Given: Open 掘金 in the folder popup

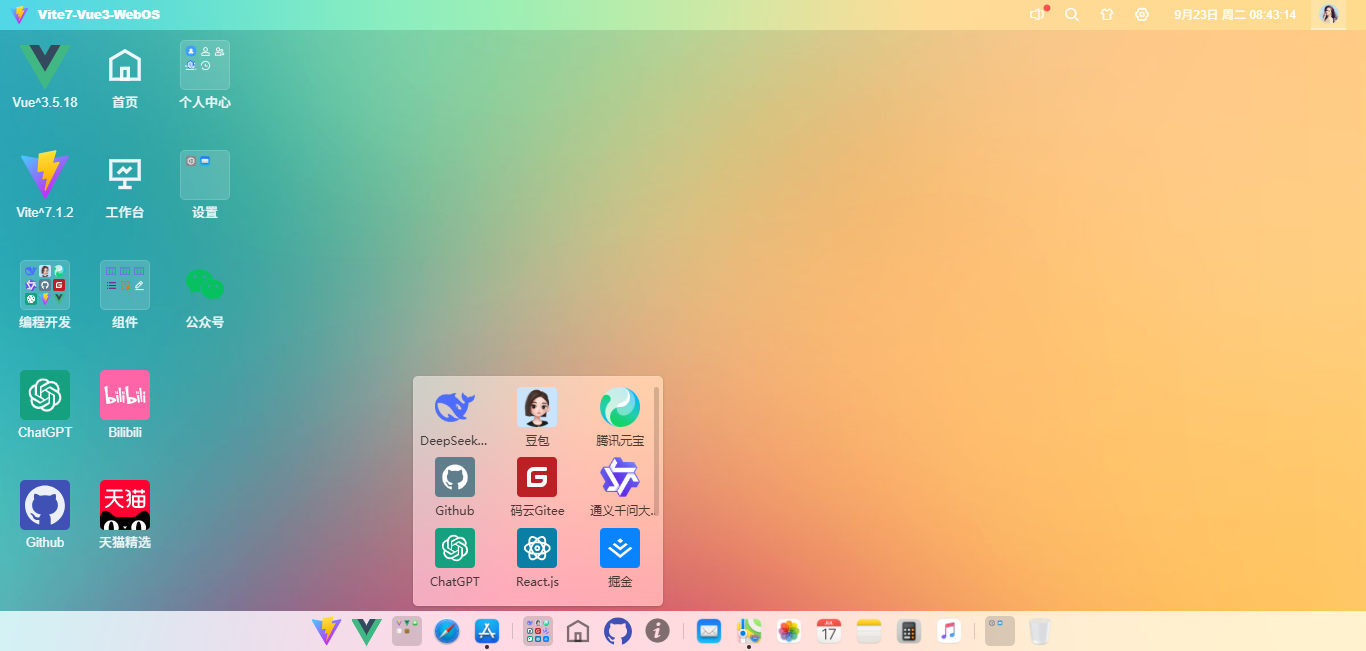Looking at the screenshot, I should 620,548.
